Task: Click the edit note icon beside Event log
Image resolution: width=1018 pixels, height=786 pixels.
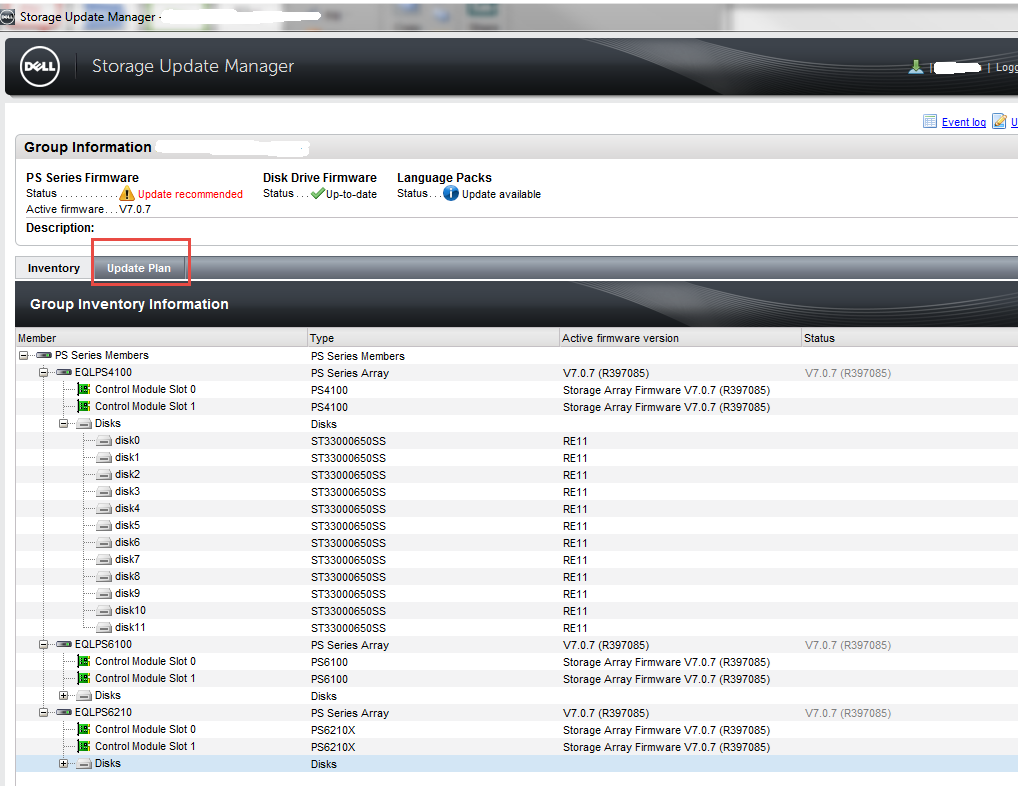Action: tap(1000, 121)
